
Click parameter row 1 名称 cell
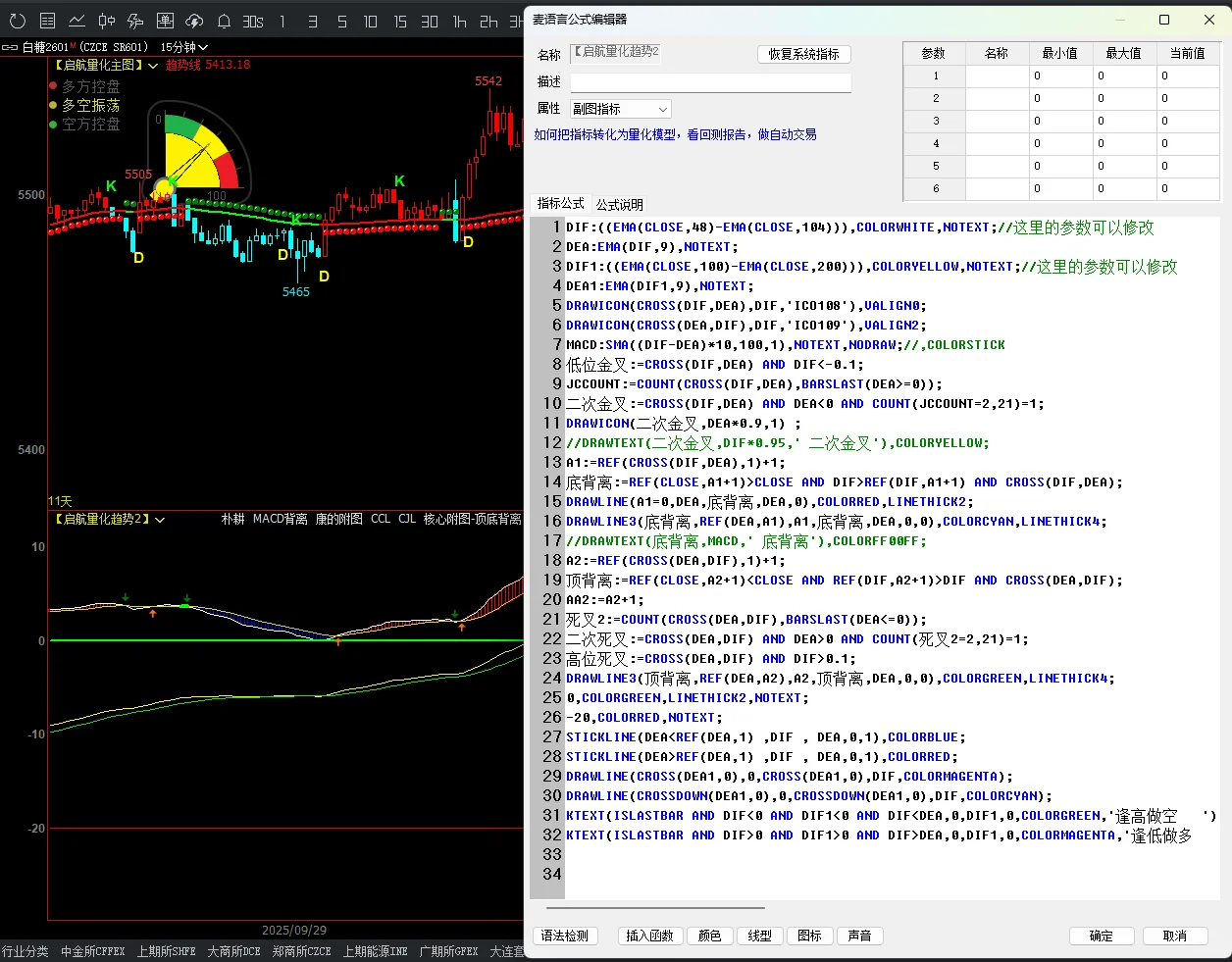[997, 76]
